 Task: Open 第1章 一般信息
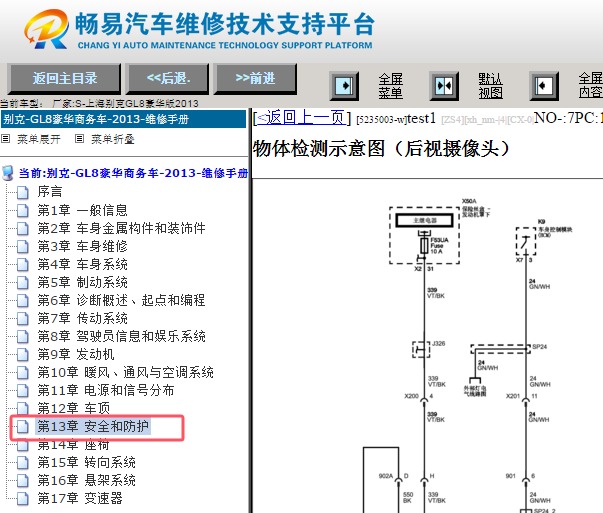pos(82,210)
